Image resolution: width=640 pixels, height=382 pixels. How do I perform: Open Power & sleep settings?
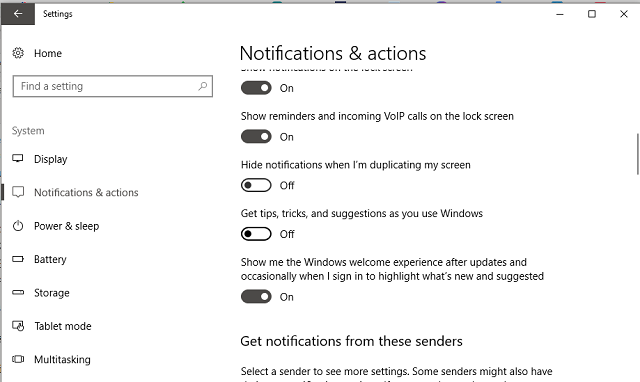pos(67,226)
